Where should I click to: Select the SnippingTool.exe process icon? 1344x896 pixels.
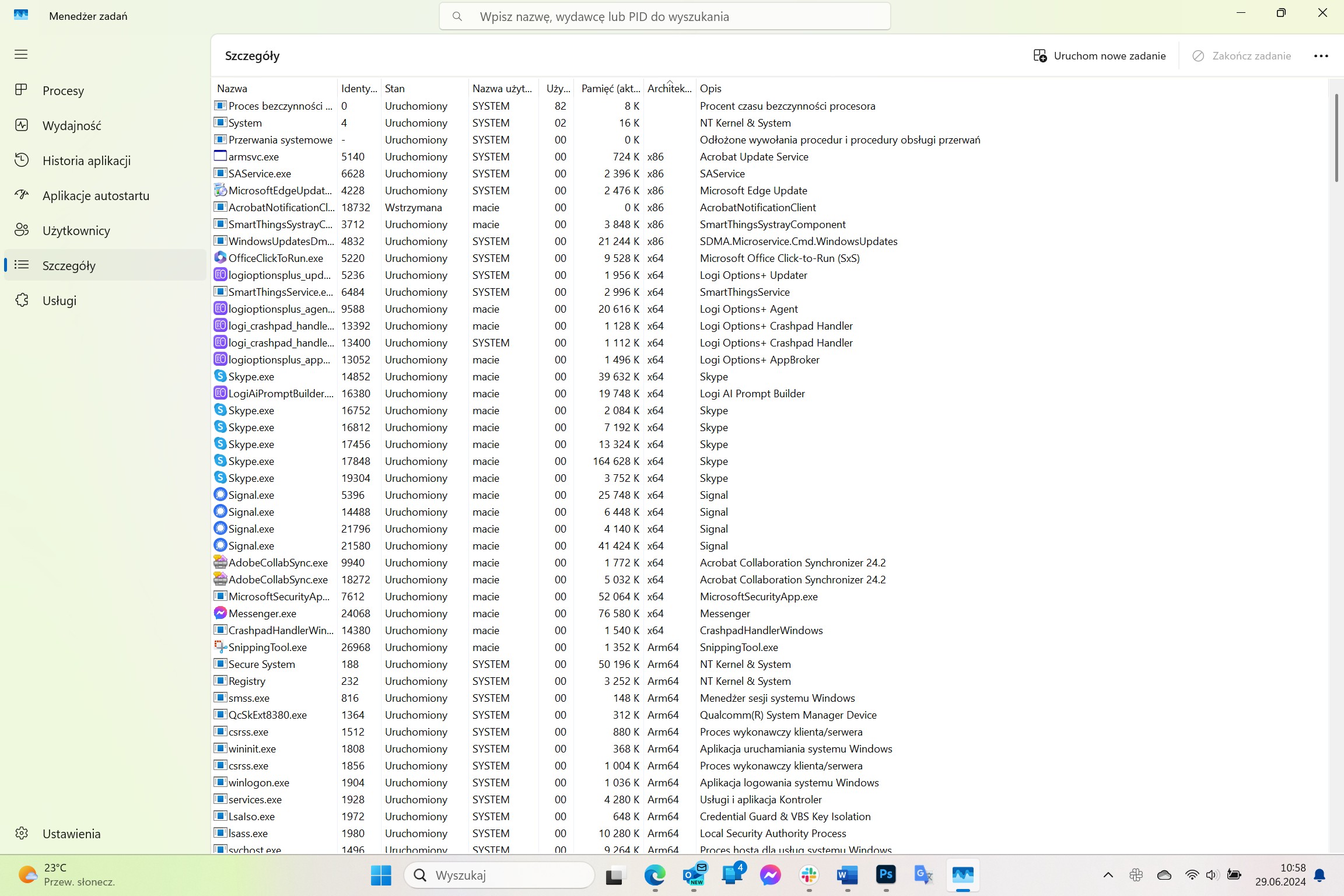click(220, 647)
